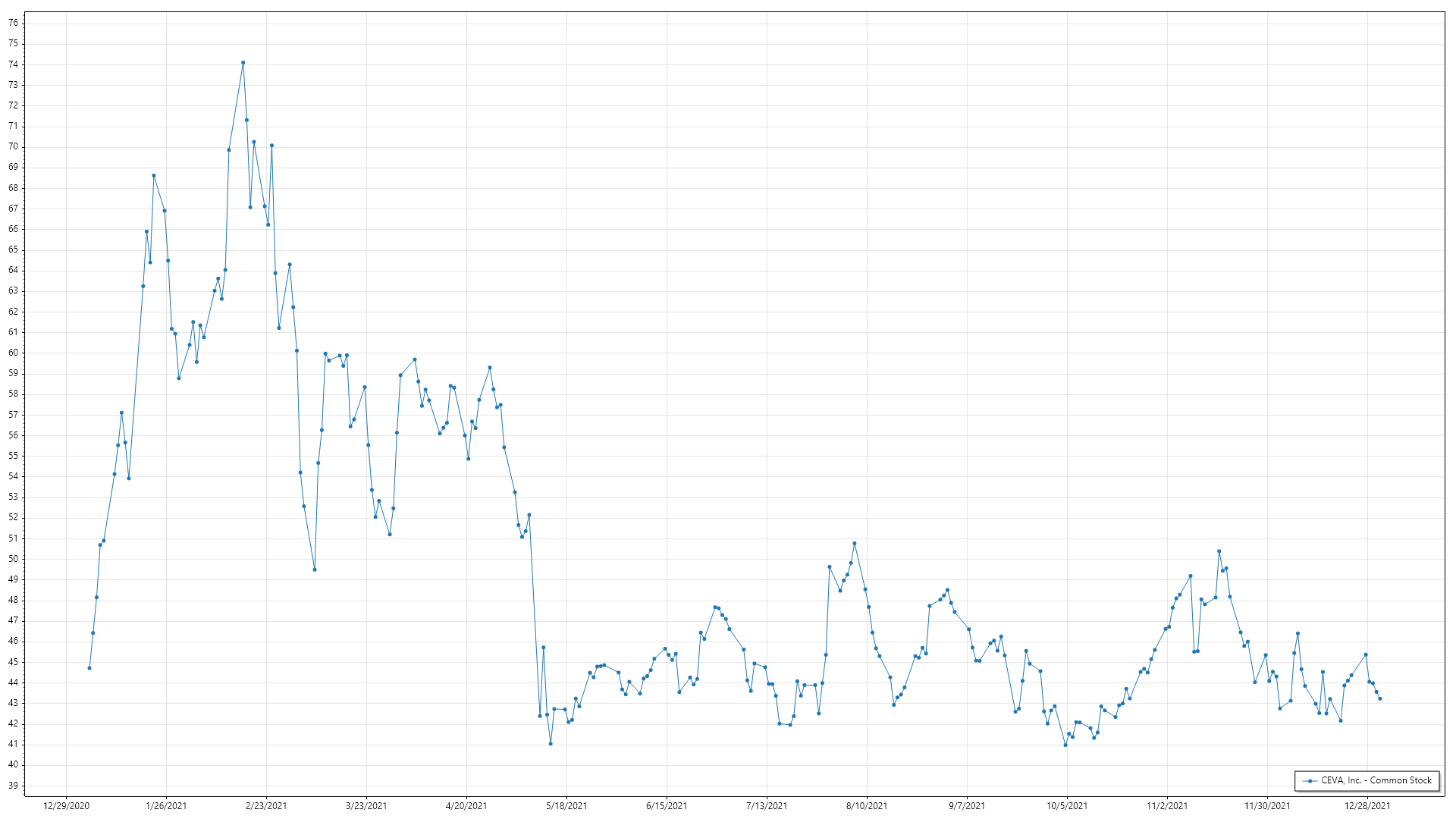Screen dimensions: 1456x819
Task: Click the 12/28/2021 x-axis date label
Action: [x=1367, y=806]
